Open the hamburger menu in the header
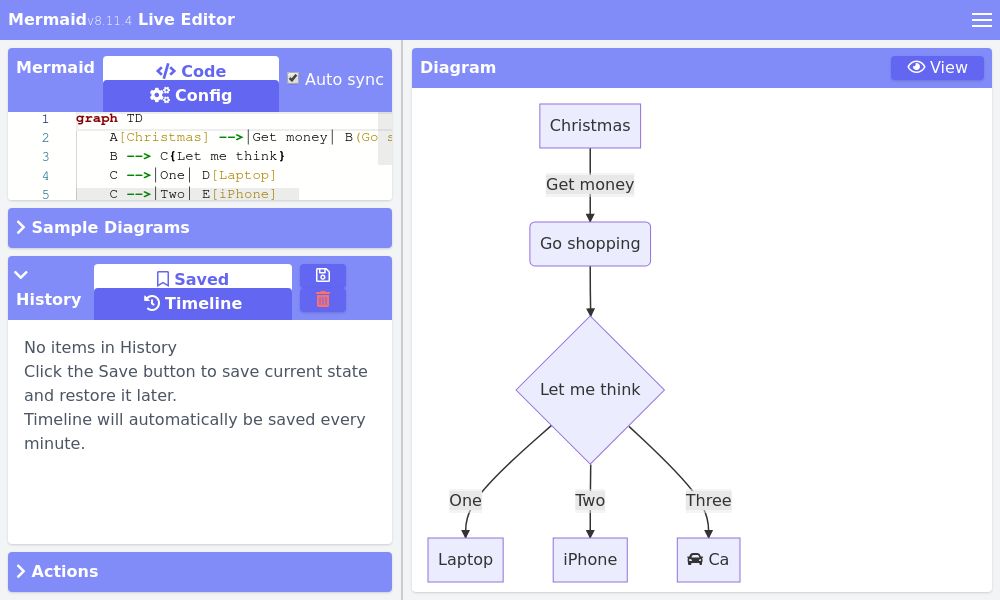The width and height of the screenshot is (1000, 600). [x=982, y=20]
